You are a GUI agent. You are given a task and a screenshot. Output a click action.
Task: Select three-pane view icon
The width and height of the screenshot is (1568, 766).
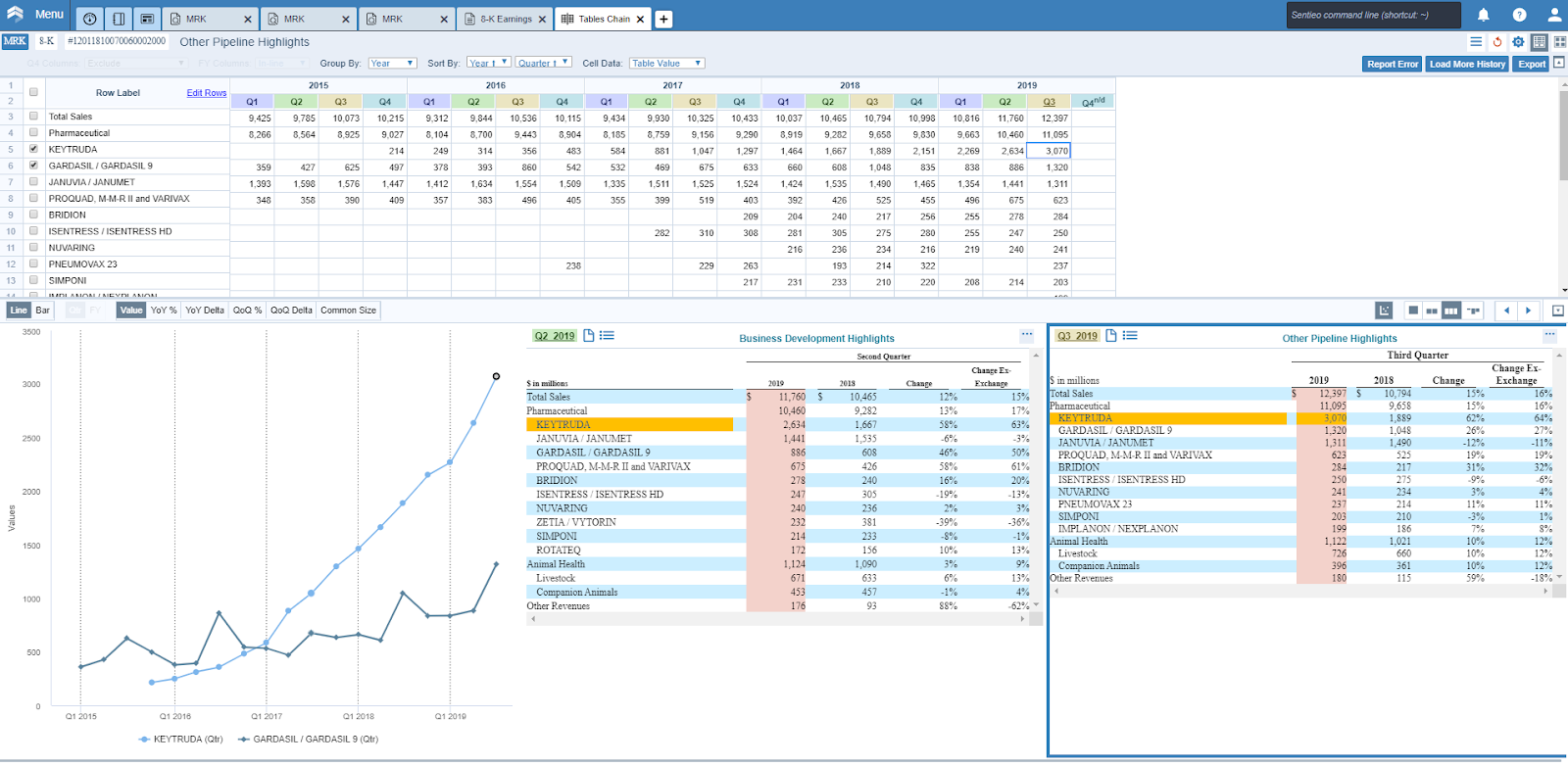point(1450,311)
